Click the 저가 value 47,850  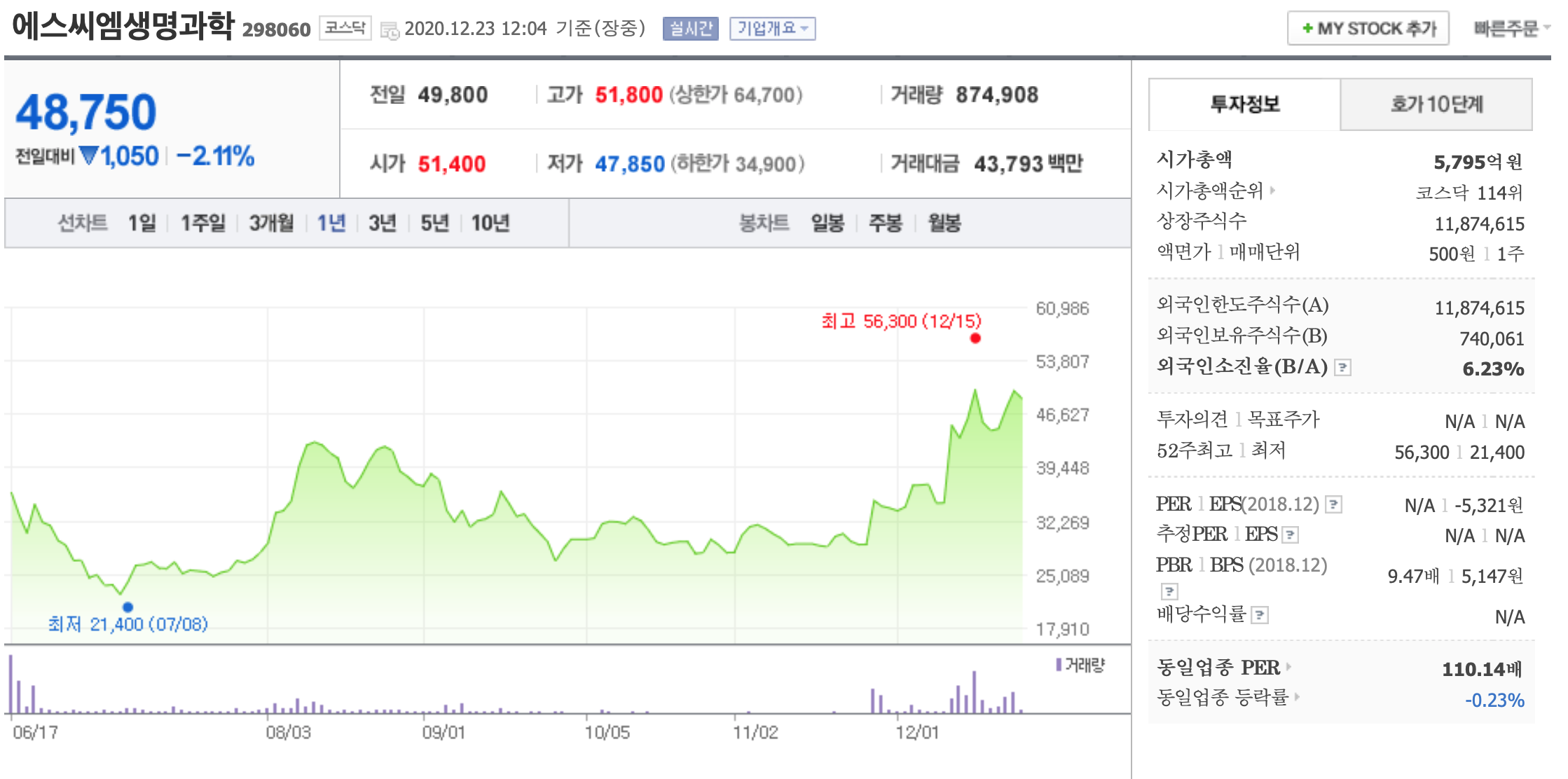pyautogui.click(x=629, y=164)
